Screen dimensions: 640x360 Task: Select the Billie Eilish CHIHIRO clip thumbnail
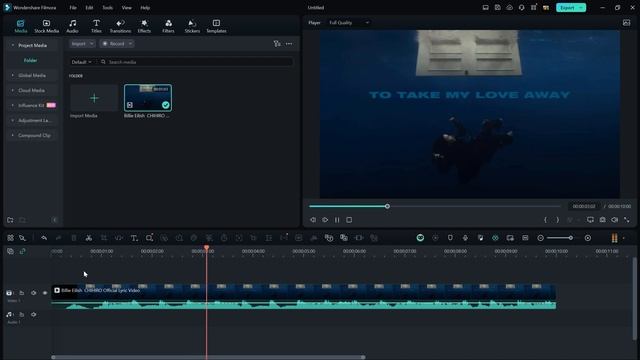click(148, 98)
